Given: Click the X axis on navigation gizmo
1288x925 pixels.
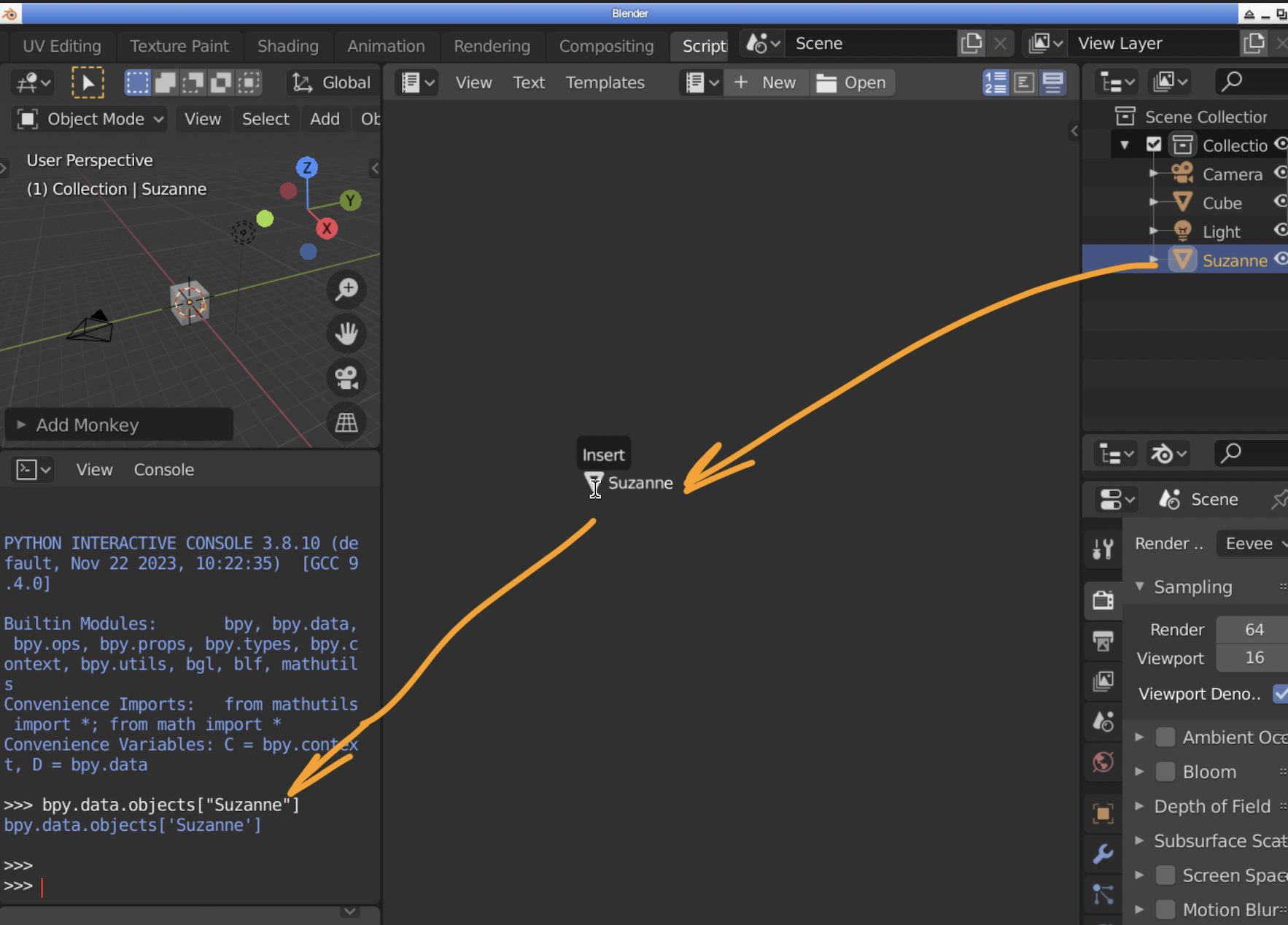Looking at the screenshot, I should tap(327, 228).
